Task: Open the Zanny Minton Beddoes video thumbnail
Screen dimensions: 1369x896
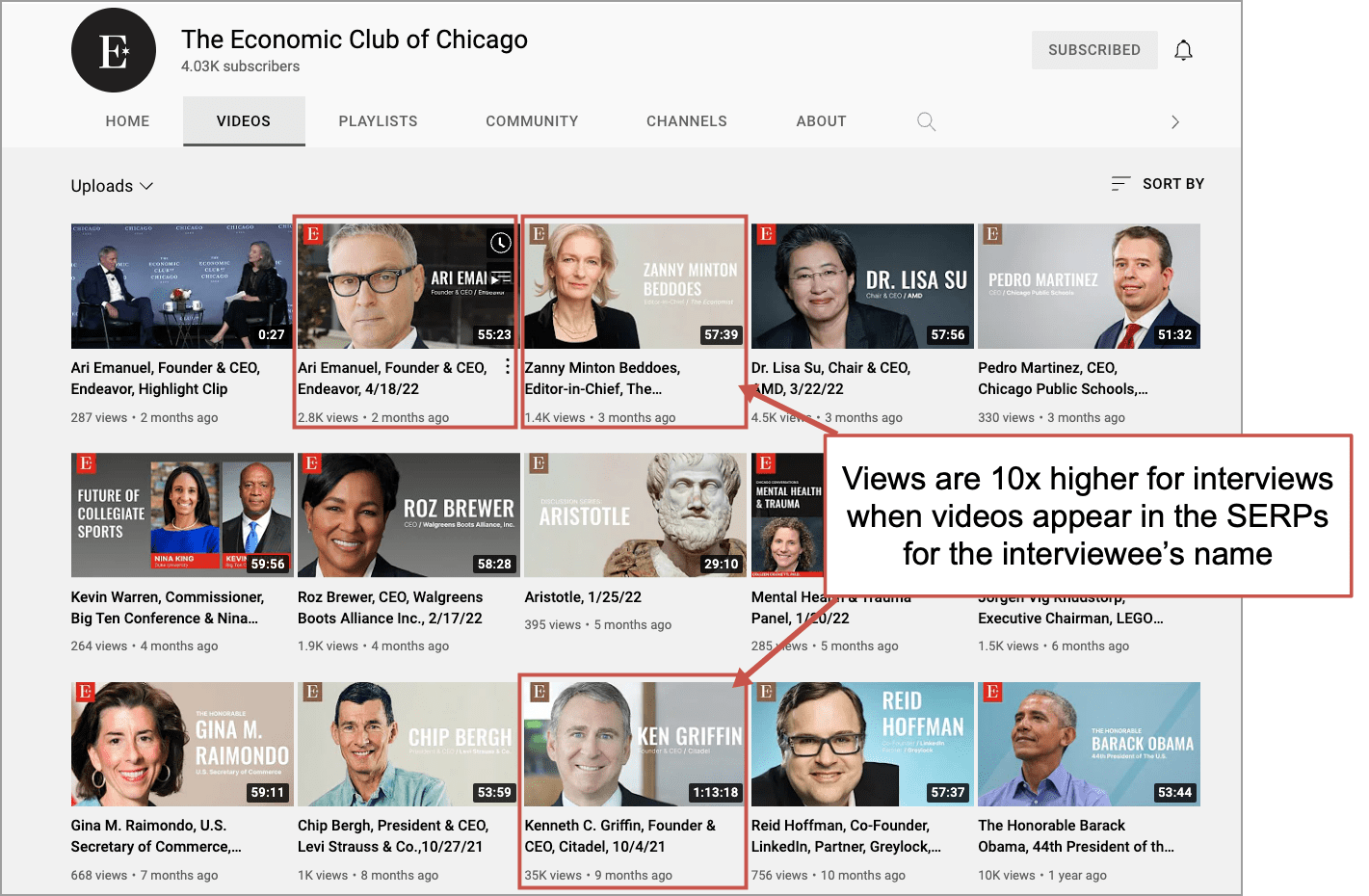Action: [635, 286]
